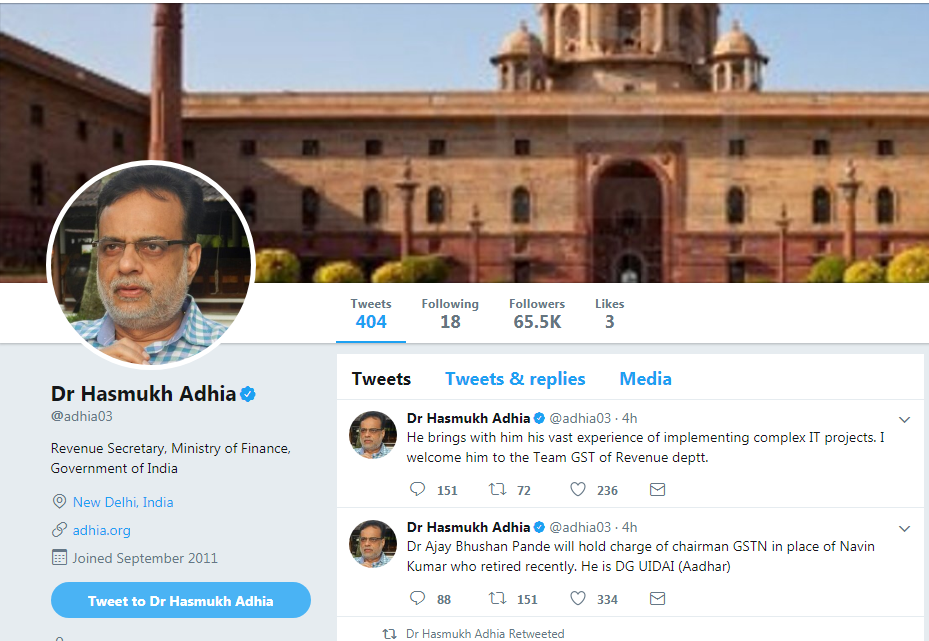Click Tweet to Dr Hasmukh Adhia button
Image resolution: width=929 pixels, height=641 pixels.
pos(181,600)
